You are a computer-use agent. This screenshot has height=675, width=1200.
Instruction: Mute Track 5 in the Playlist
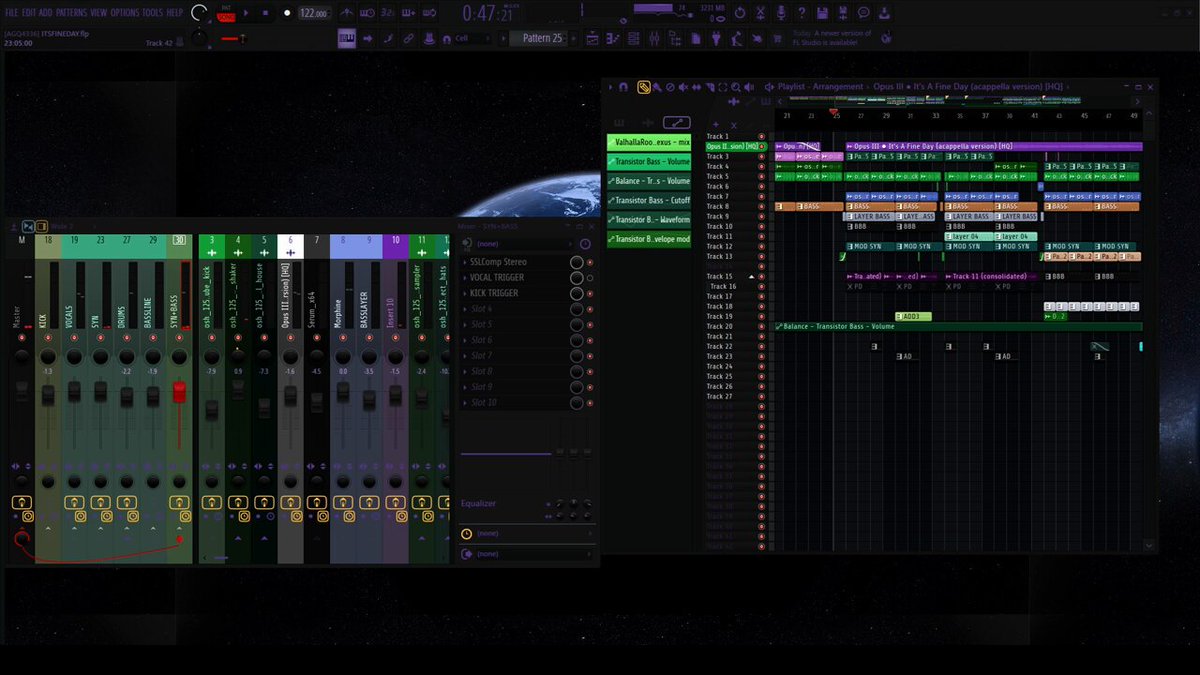761,176
